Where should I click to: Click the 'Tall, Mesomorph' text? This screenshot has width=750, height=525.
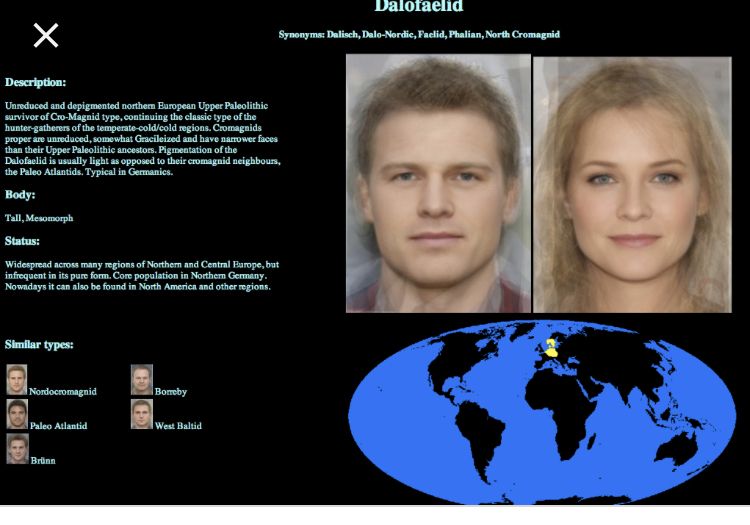tap(39, 218)
